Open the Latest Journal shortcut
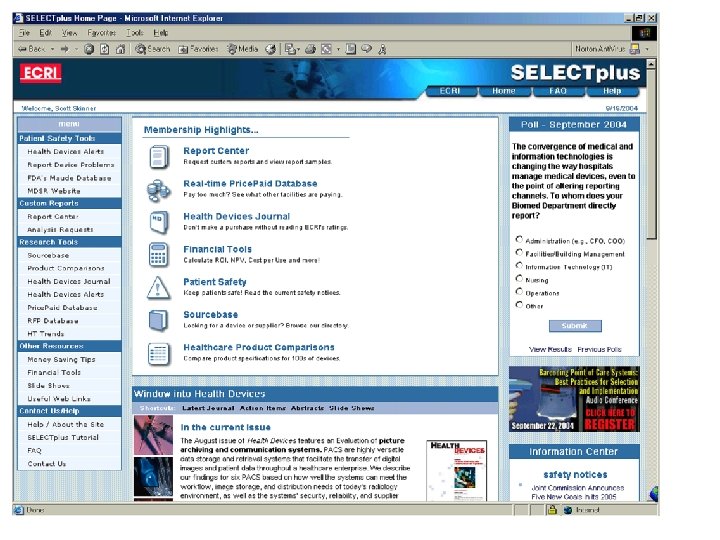The height and width of the screenshot is (540, 720). coord(208,408)
